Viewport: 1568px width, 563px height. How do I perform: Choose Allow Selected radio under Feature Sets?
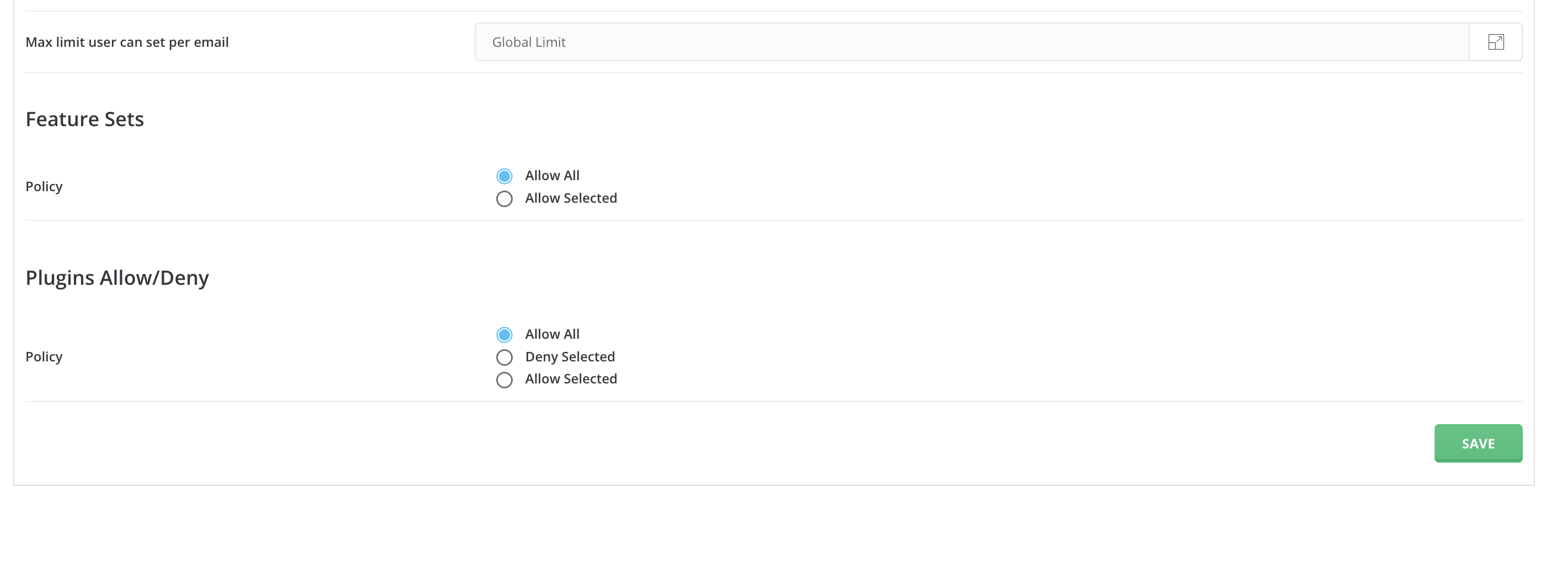tap(504, 199)
